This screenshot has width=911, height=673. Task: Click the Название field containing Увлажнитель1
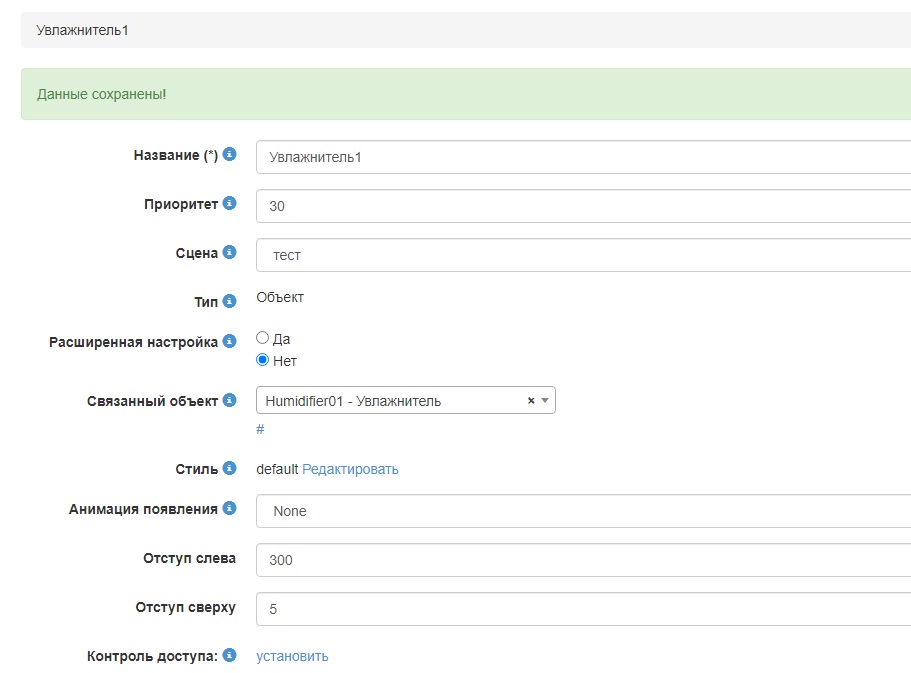pyautogui.click(x=582, y=157)
